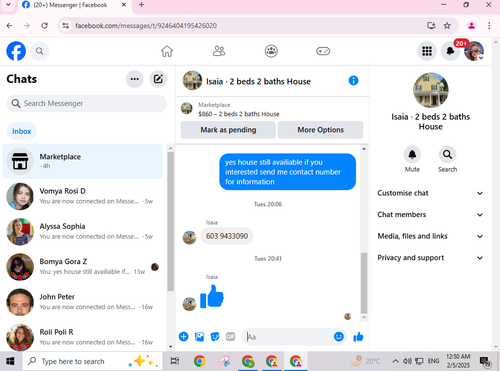Open the Gaming controller icon
The height and width of the screenshot is (371, 500).
point(323,51)
